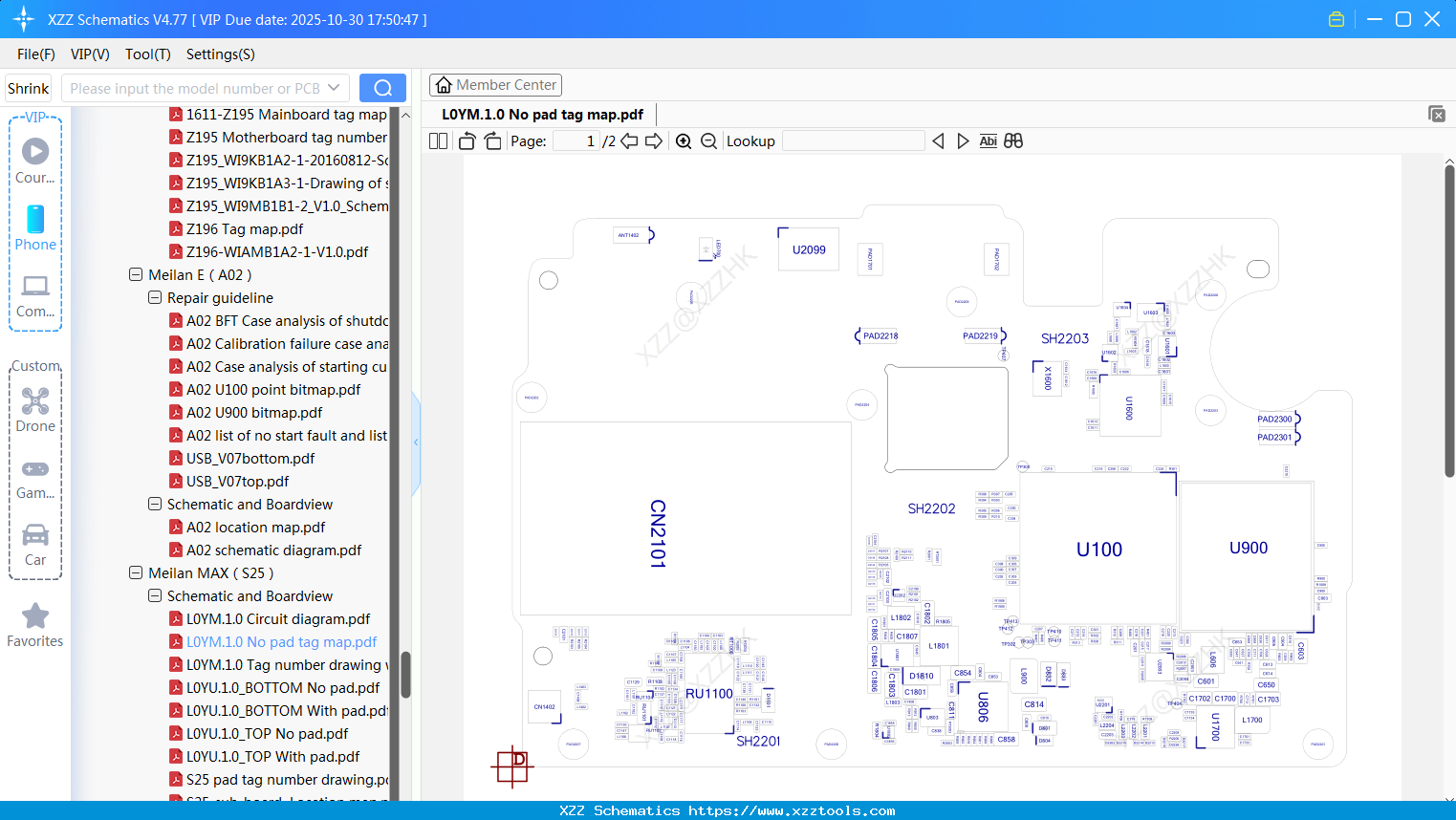This screenshot has width=1456, height=820.
Task: Collapse the Meilan E ( A02 ) node
Action: pyautogui.click(x=135, y=274)
